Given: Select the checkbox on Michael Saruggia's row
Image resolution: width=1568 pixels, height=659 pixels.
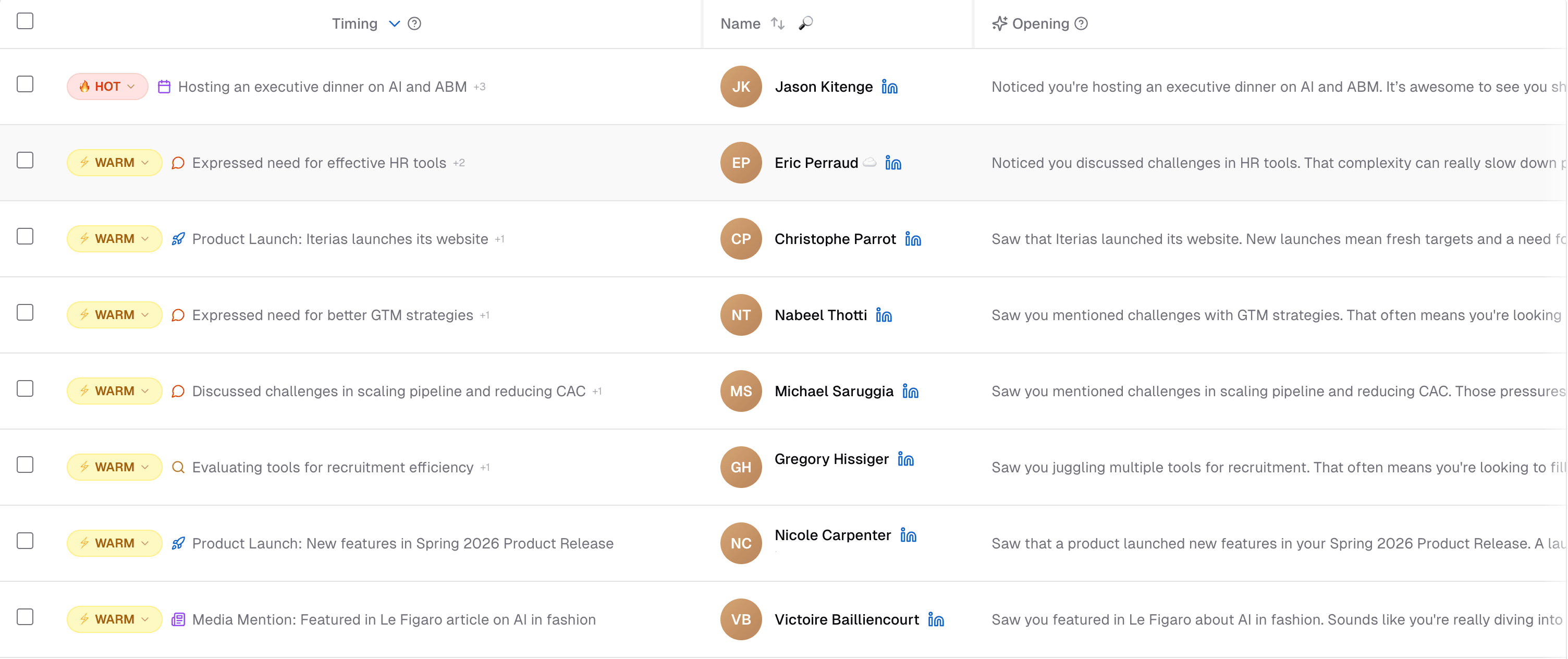Looking at the screenshot, I should 25,388.
